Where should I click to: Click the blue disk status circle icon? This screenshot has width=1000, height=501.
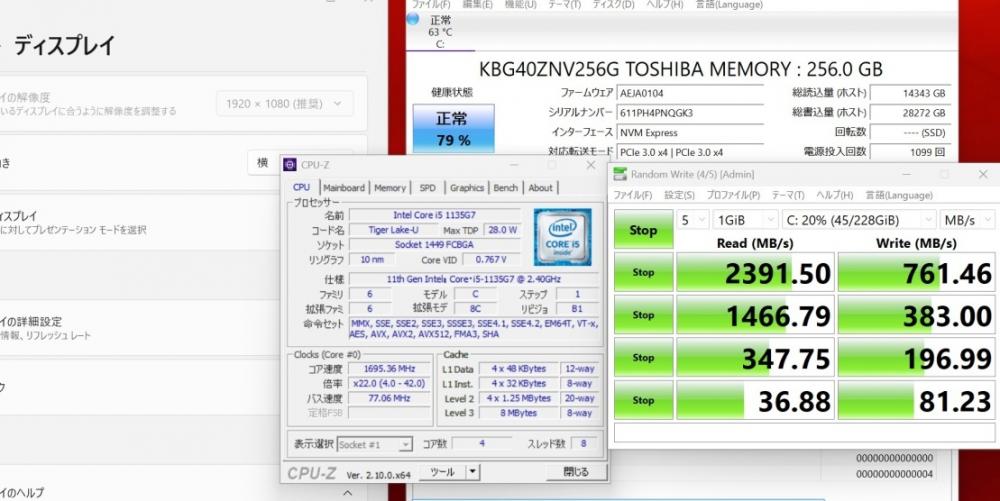413,19
